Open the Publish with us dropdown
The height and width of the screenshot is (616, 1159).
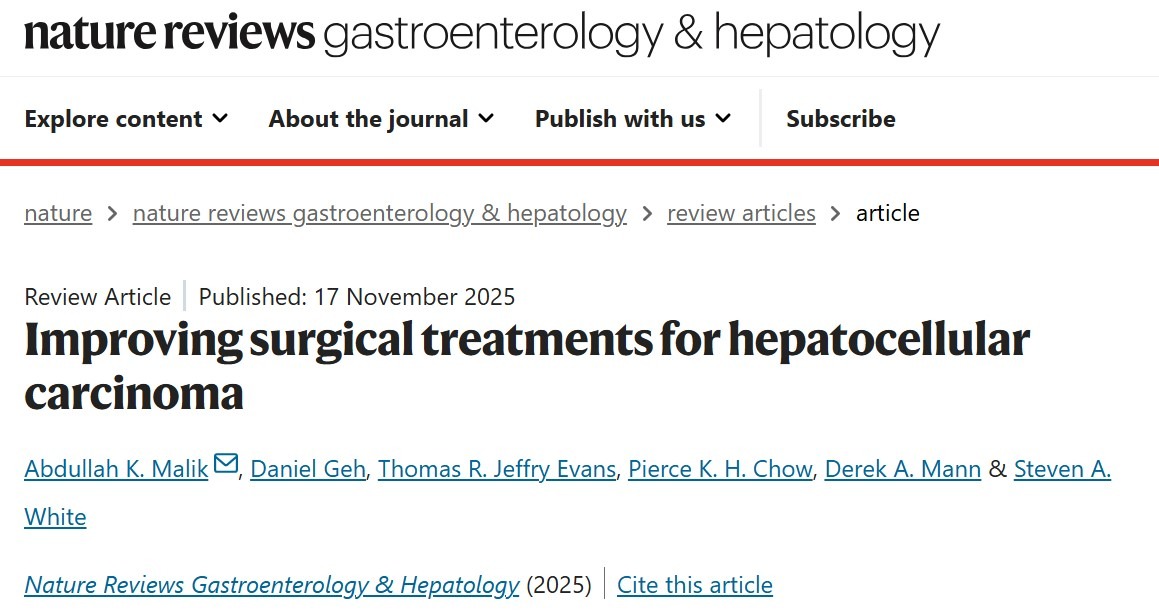[x=620, y=118]
